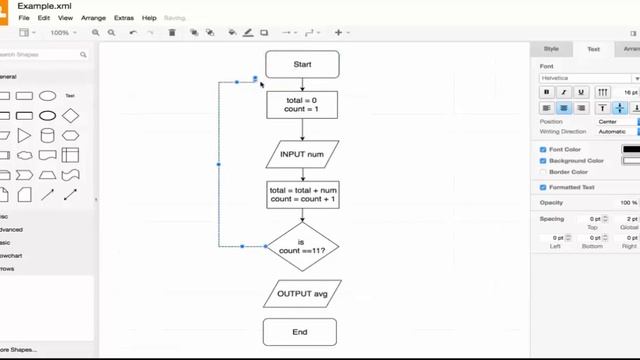
Task: Select the triangle shape in General palette
Action: (24, 136)
